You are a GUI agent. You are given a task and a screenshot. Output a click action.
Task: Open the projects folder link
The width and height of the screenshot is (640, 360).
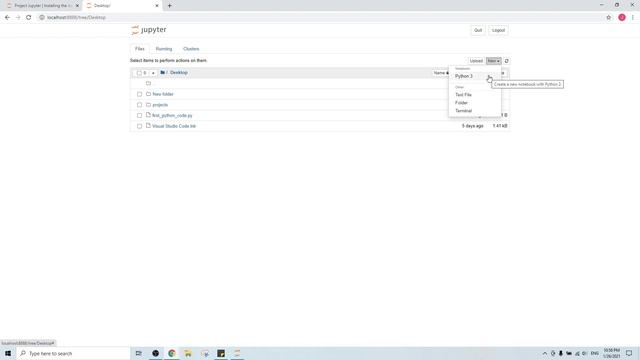[160, 105]
